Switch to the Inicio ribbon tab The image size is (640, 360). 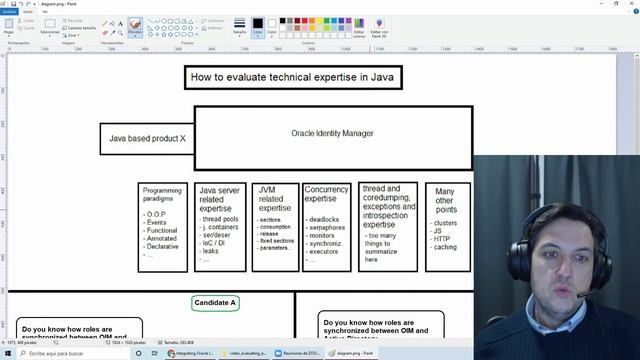pos(28,12)
